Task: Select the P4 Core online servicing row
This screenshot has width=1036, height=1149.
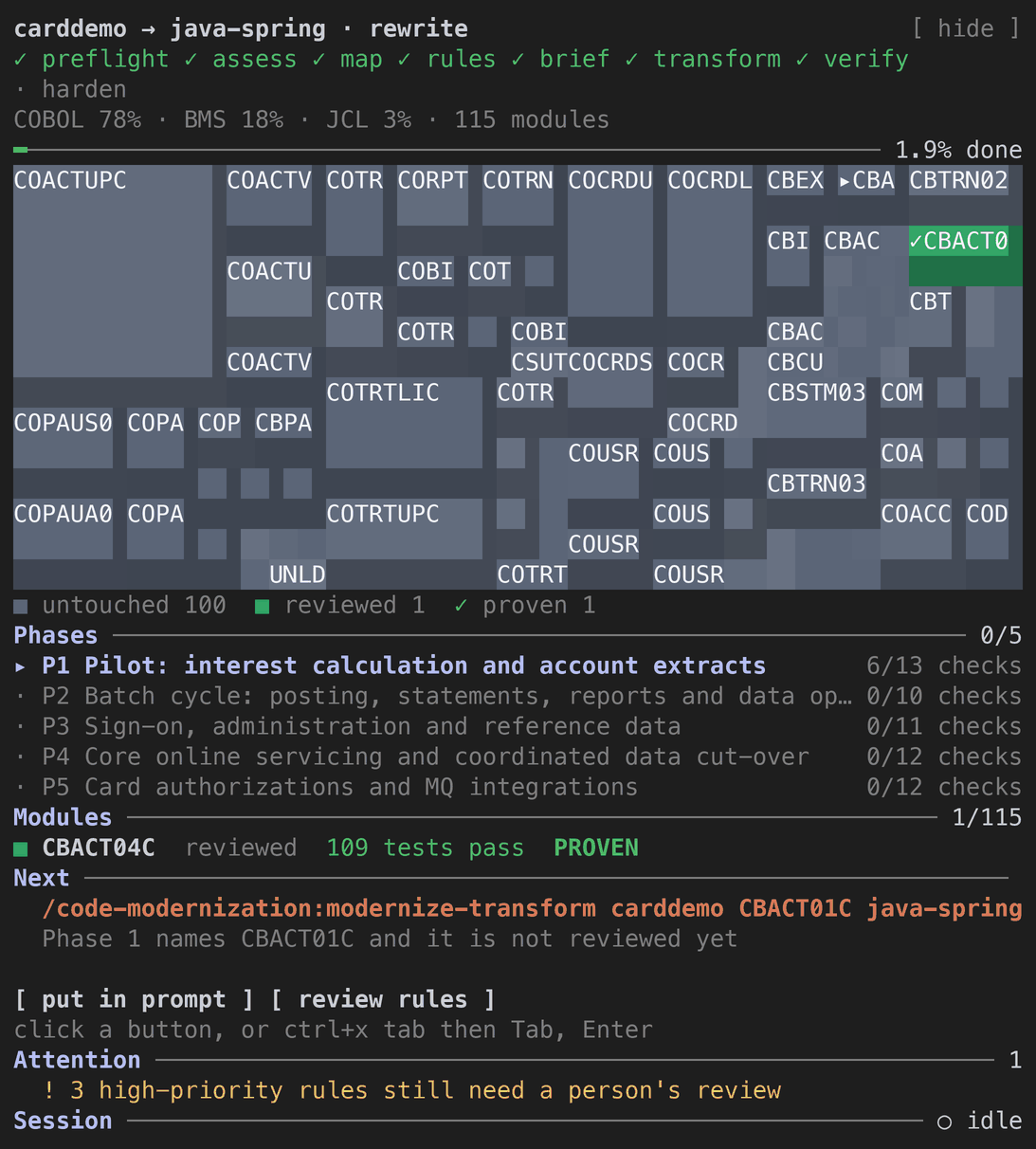Action: [518, 757]
